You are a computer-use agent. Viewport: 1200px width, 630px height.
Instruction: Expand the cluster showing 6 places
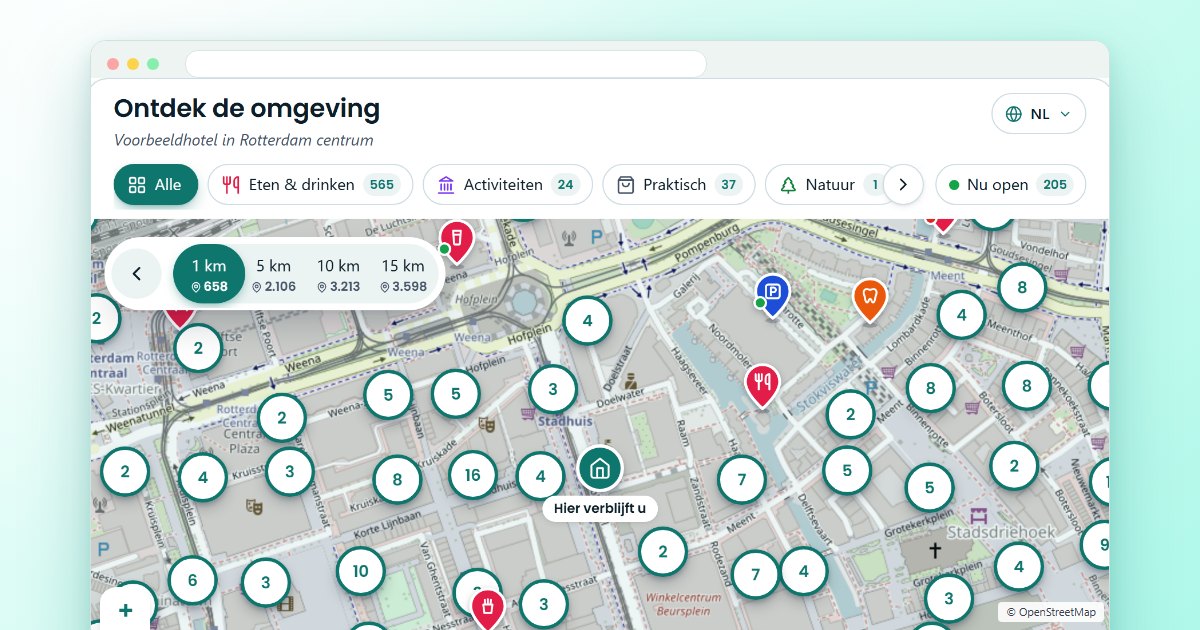point(193,580)
